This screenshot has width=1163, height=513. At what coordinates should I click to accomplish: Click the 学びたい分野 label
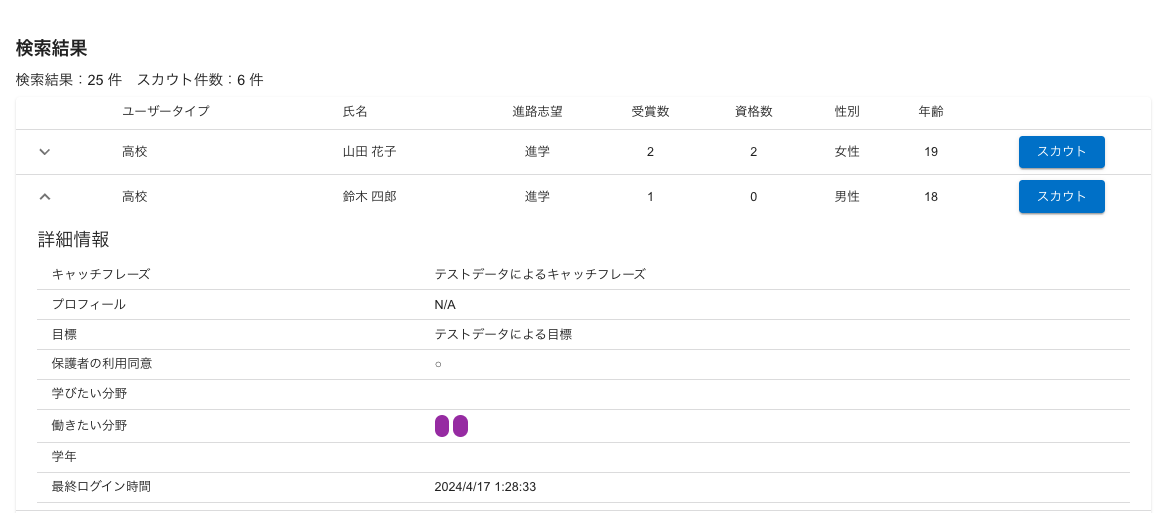coord(90,394)
